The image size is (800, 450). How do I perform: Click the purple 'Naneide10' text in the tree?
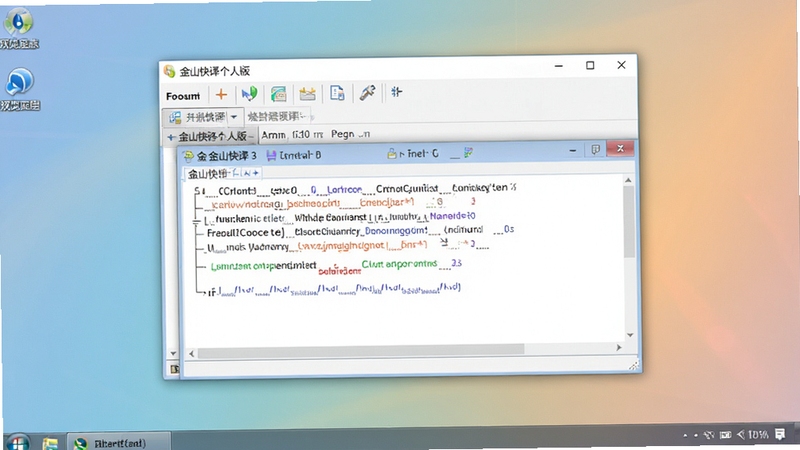pyautogui.click(x=452, y=216)
